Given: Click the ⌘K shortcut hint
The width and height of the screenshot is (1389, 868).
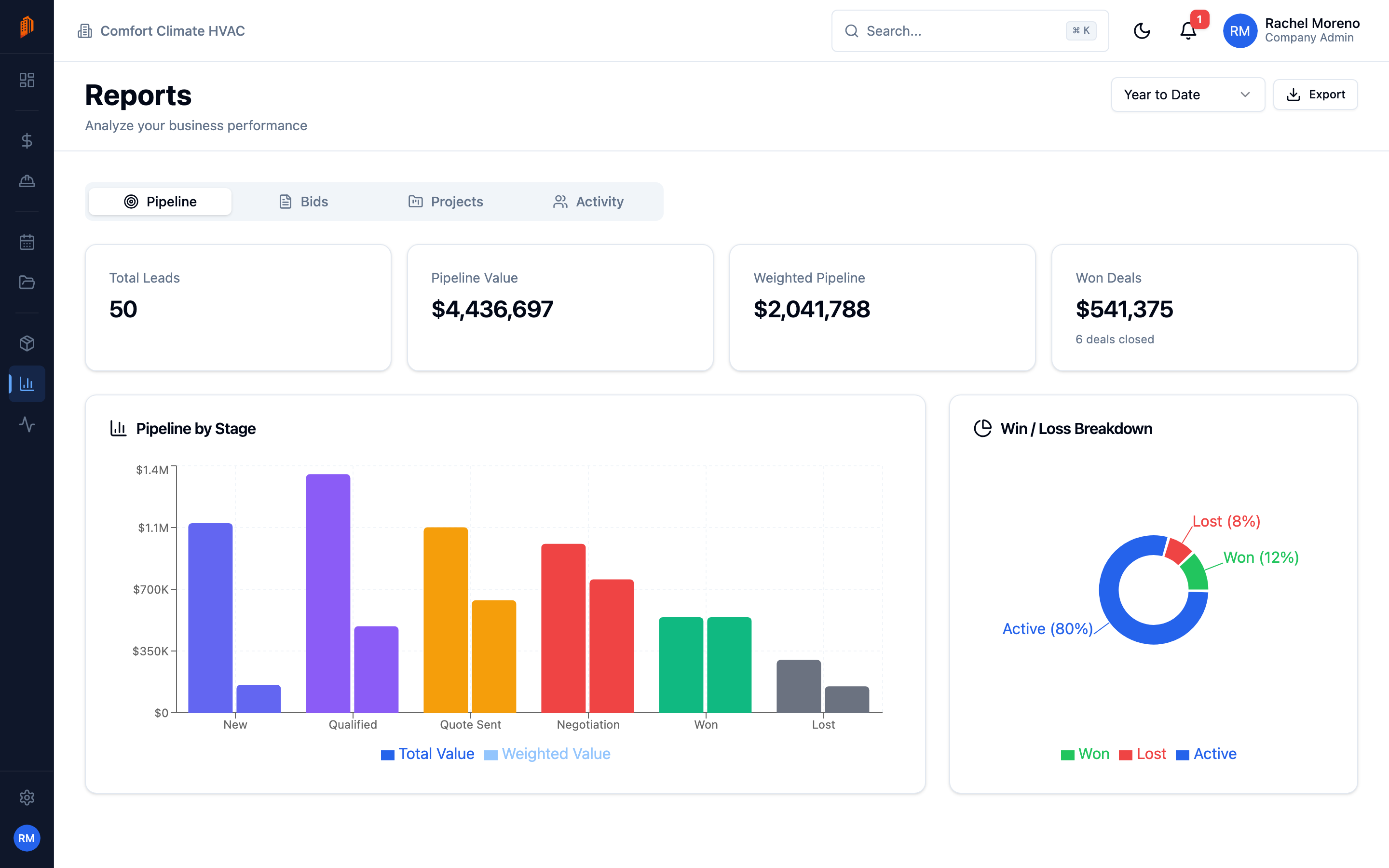Looking at the screenshot, I should coord(1081,31).
